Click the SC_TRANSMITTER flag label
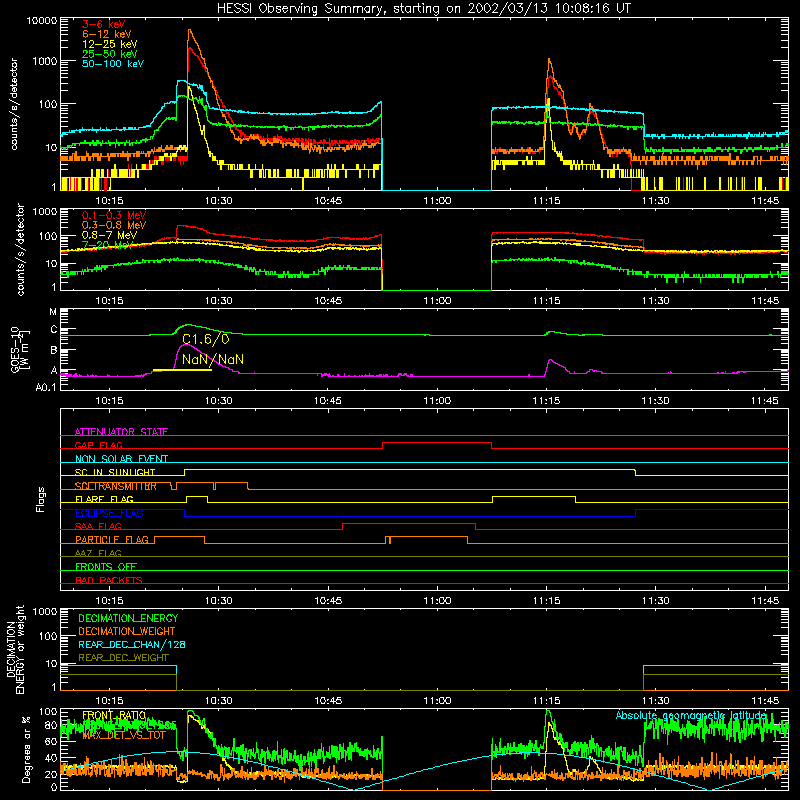Viewport: 800px width, 800px height. pyautogui.click(x=116, y=486)
